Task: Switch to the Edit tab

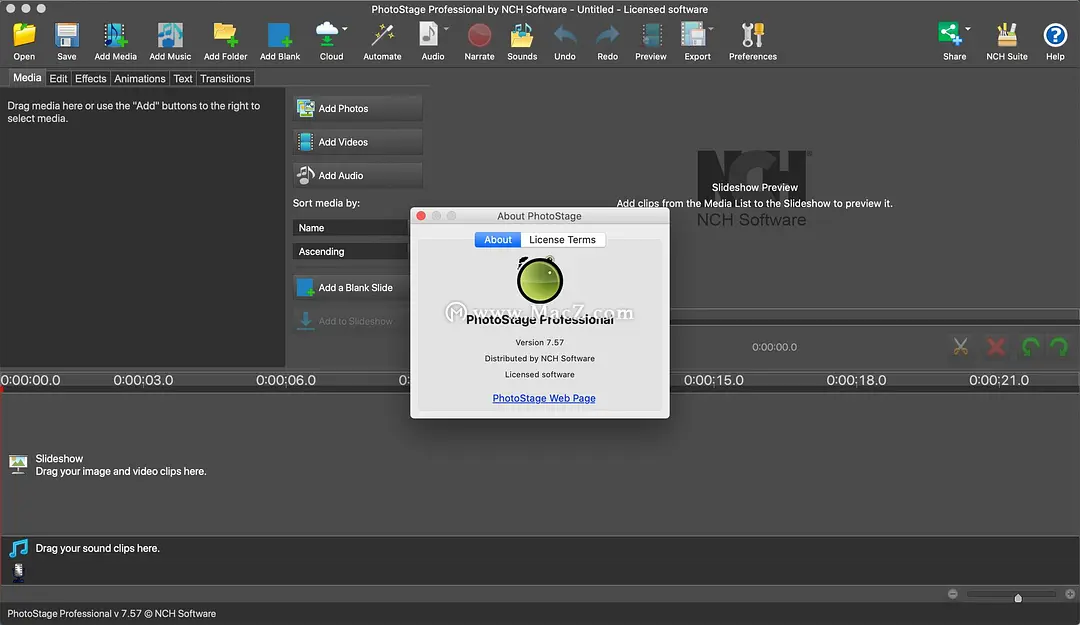Action: point(59,79)
